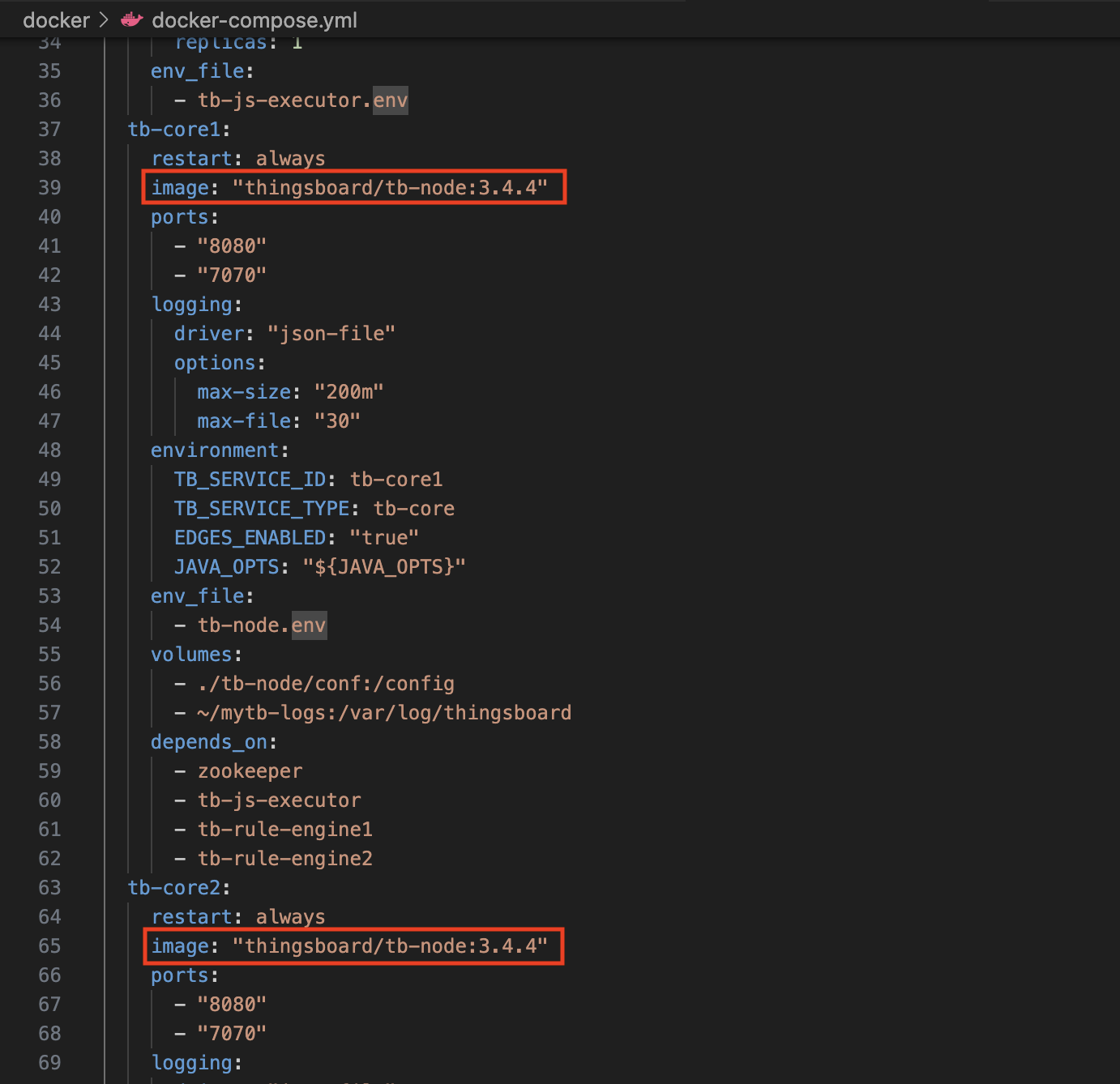
Task: Click line number 39 in the gutter
Action: point(49,188)
